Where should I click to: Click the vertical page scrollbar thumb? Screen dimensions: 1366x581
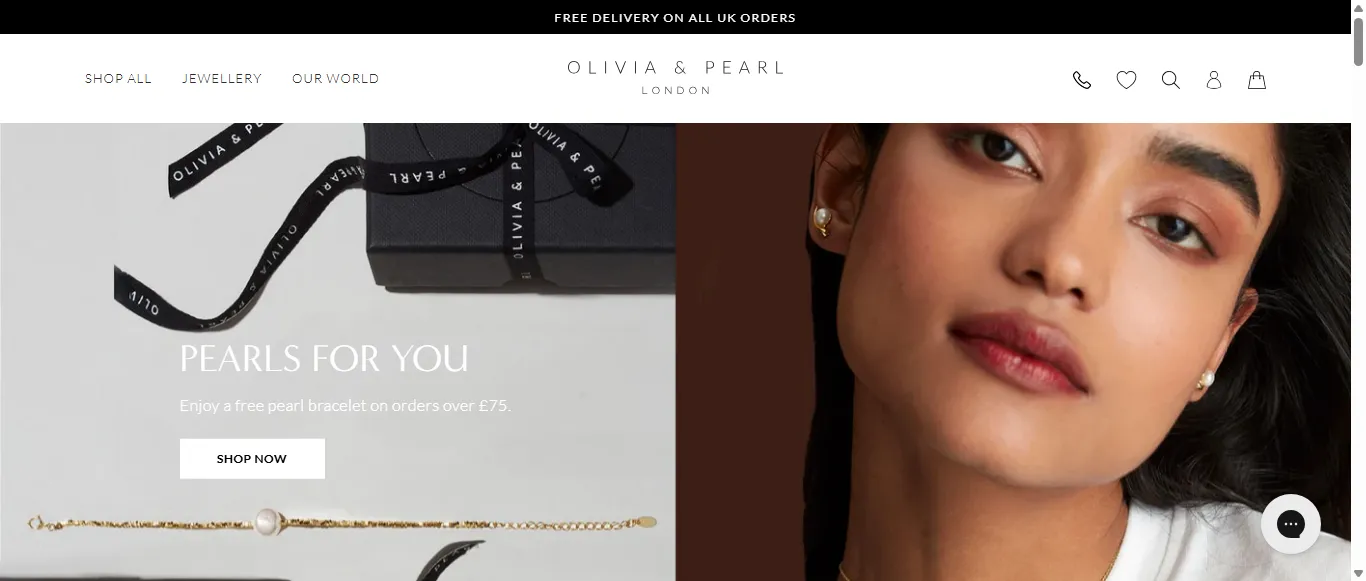(x=1358, y=40)
